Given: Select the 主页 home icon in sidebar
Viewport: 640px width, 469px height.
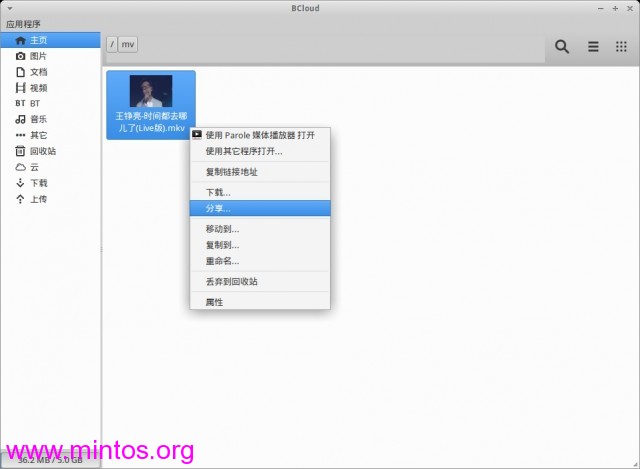Looking at the screenshot, I should pos(20,40).
